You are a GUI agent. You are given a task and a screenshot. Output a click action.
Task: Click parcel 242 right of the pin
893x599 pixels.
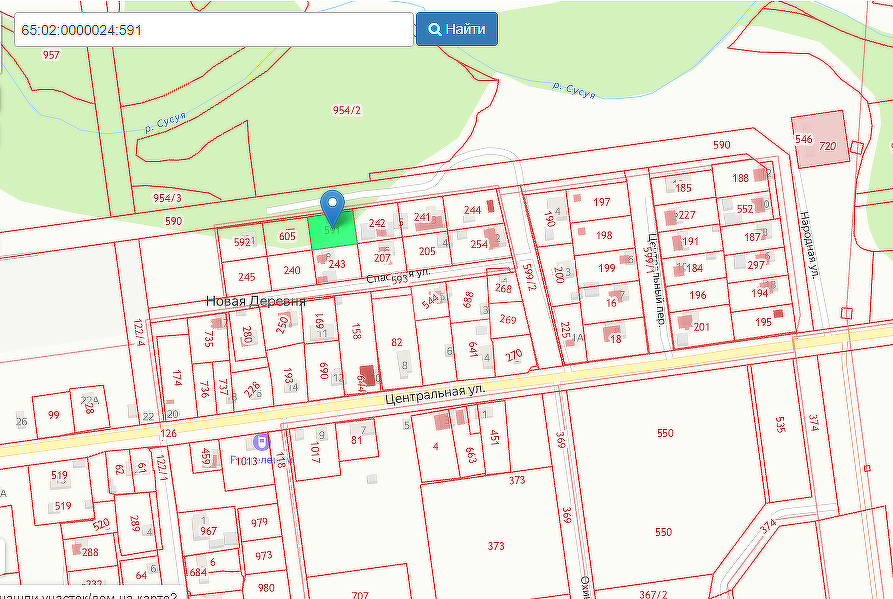tap(377, 224)
